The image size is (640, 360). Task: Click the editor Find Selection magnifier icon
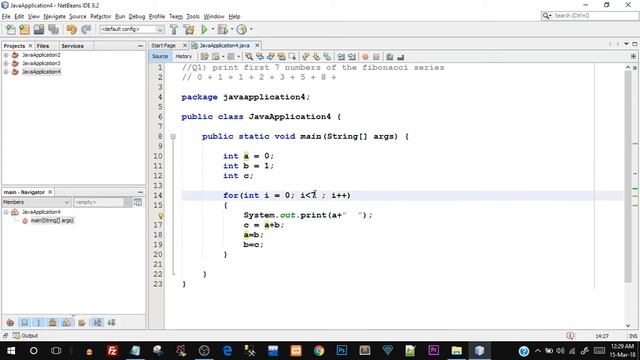tap(249, 57)
